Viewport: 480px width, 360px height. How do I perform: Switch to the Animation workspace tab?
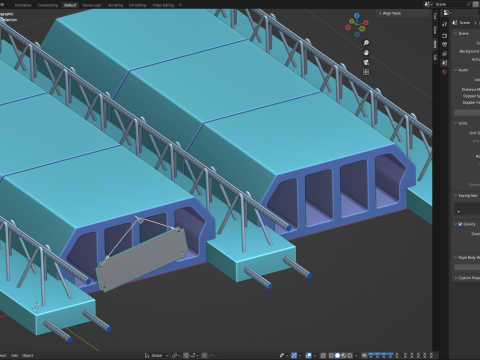pos(23,5)
